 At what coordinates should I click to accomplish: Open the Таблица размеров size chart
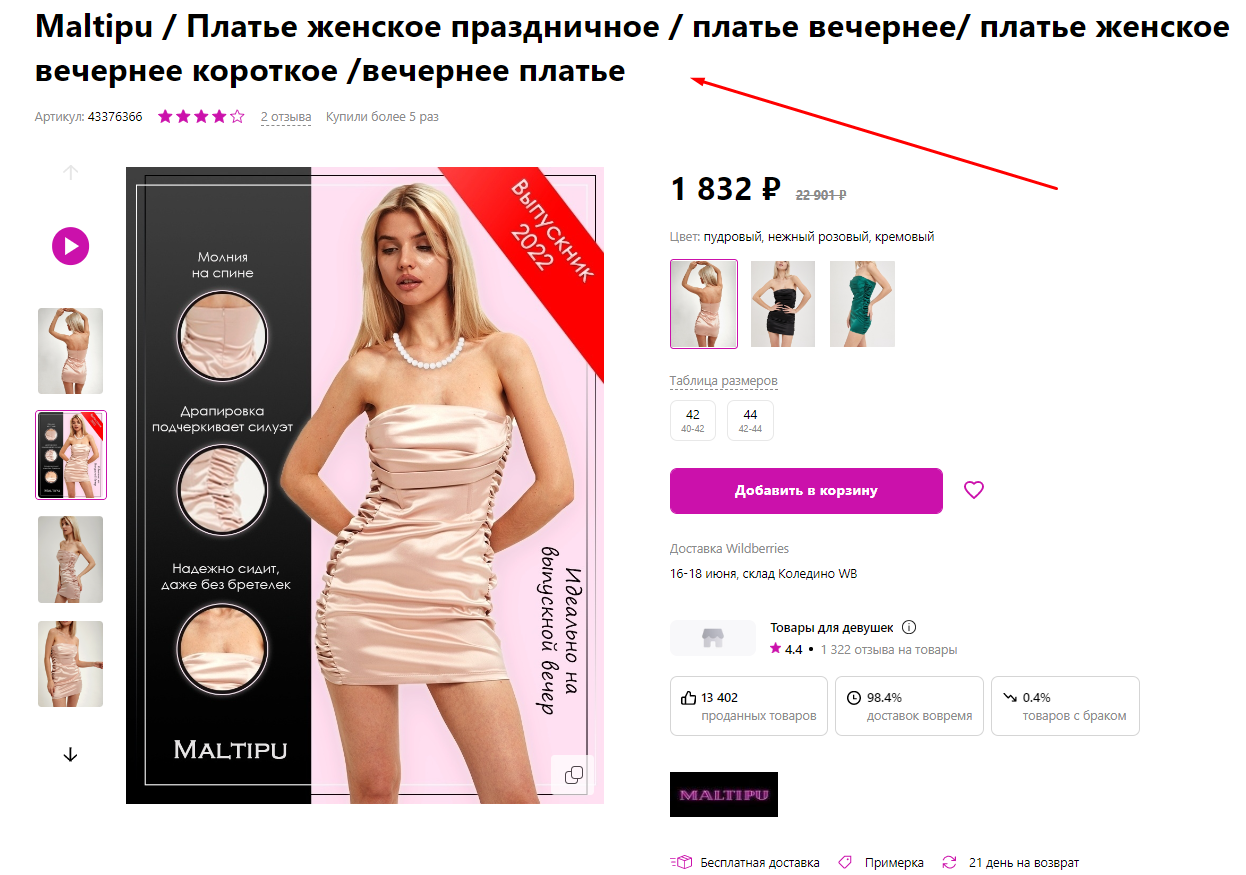(723, 381)
